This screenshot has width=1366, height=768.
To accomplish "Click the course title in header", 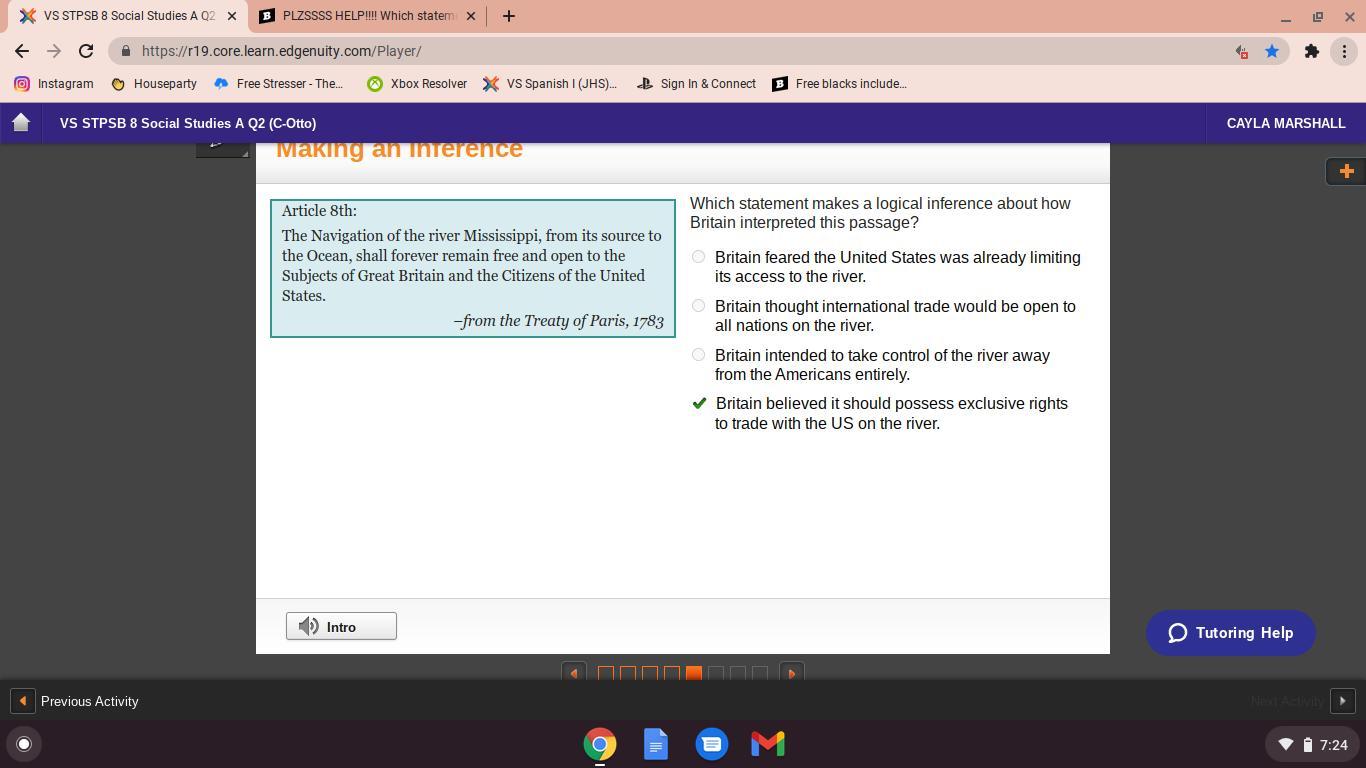I will pos(188,123).
